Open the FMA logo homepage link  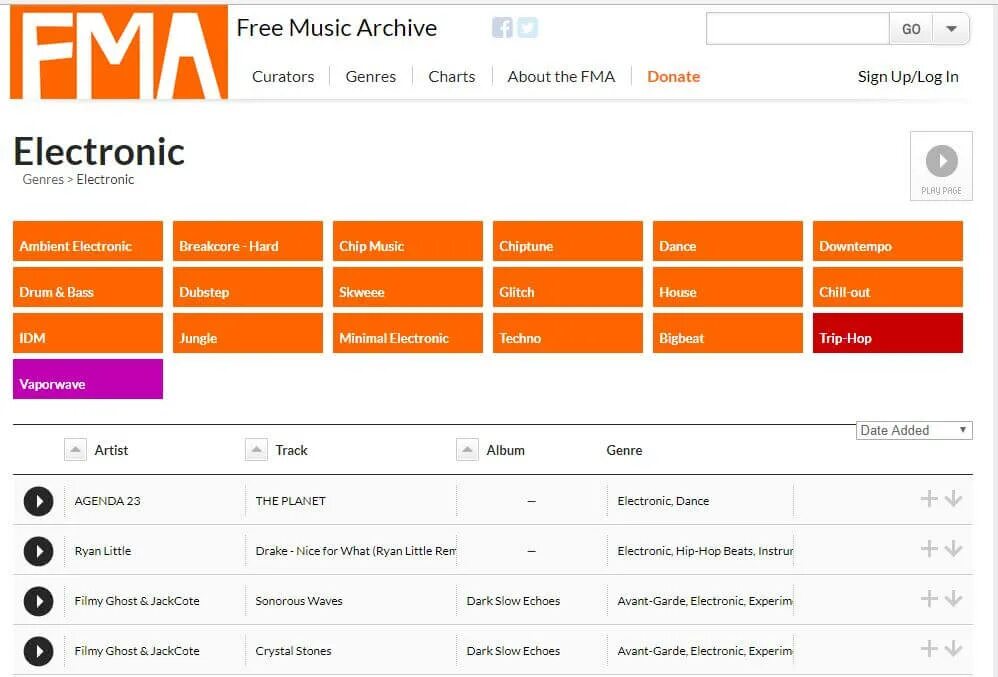(119, 52)
